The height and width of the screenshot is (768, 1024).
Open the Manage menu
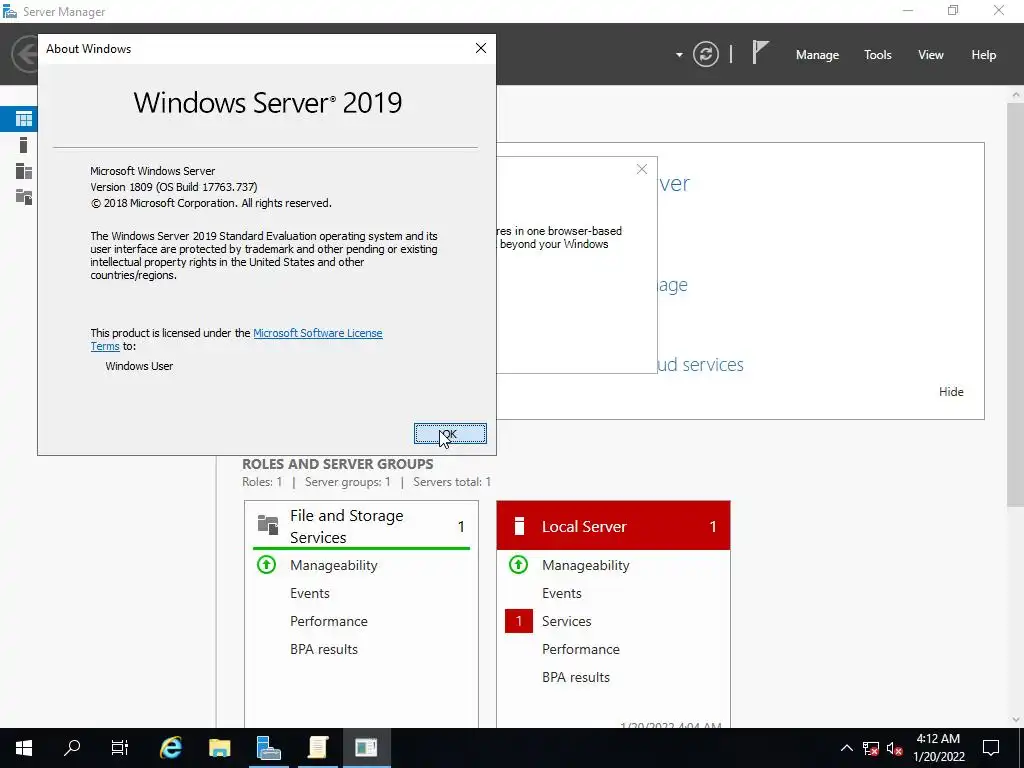coord(817,55)
